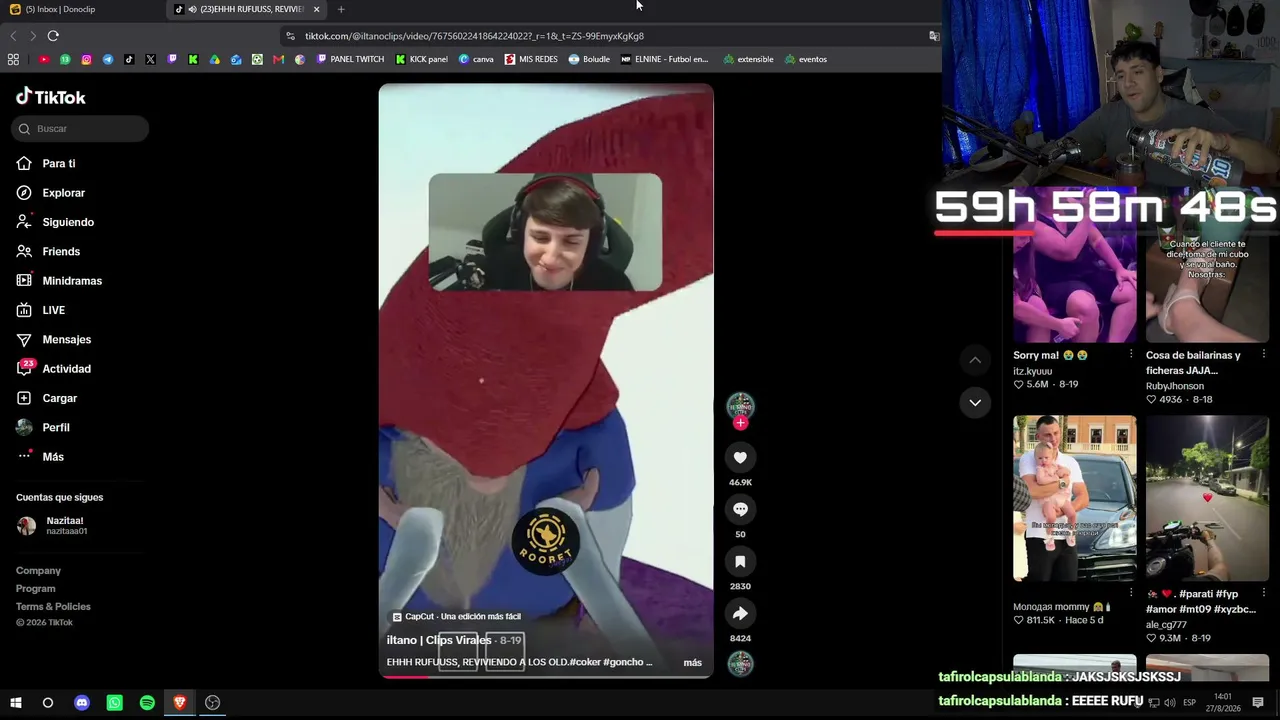Image resolution: width=1280 pixels, height=720 pixels.
Task: Expand the caption with más
Action: pyautogui.click(x=692, y=663)
